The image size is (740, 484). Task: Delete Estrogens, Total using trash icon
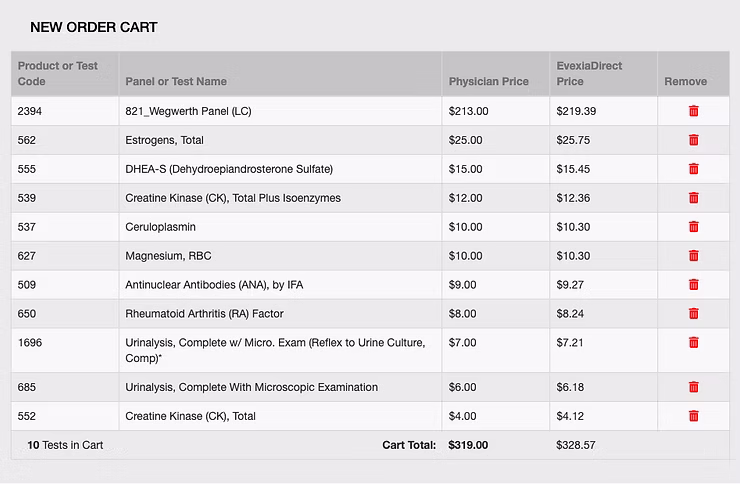tap(693, 140)
